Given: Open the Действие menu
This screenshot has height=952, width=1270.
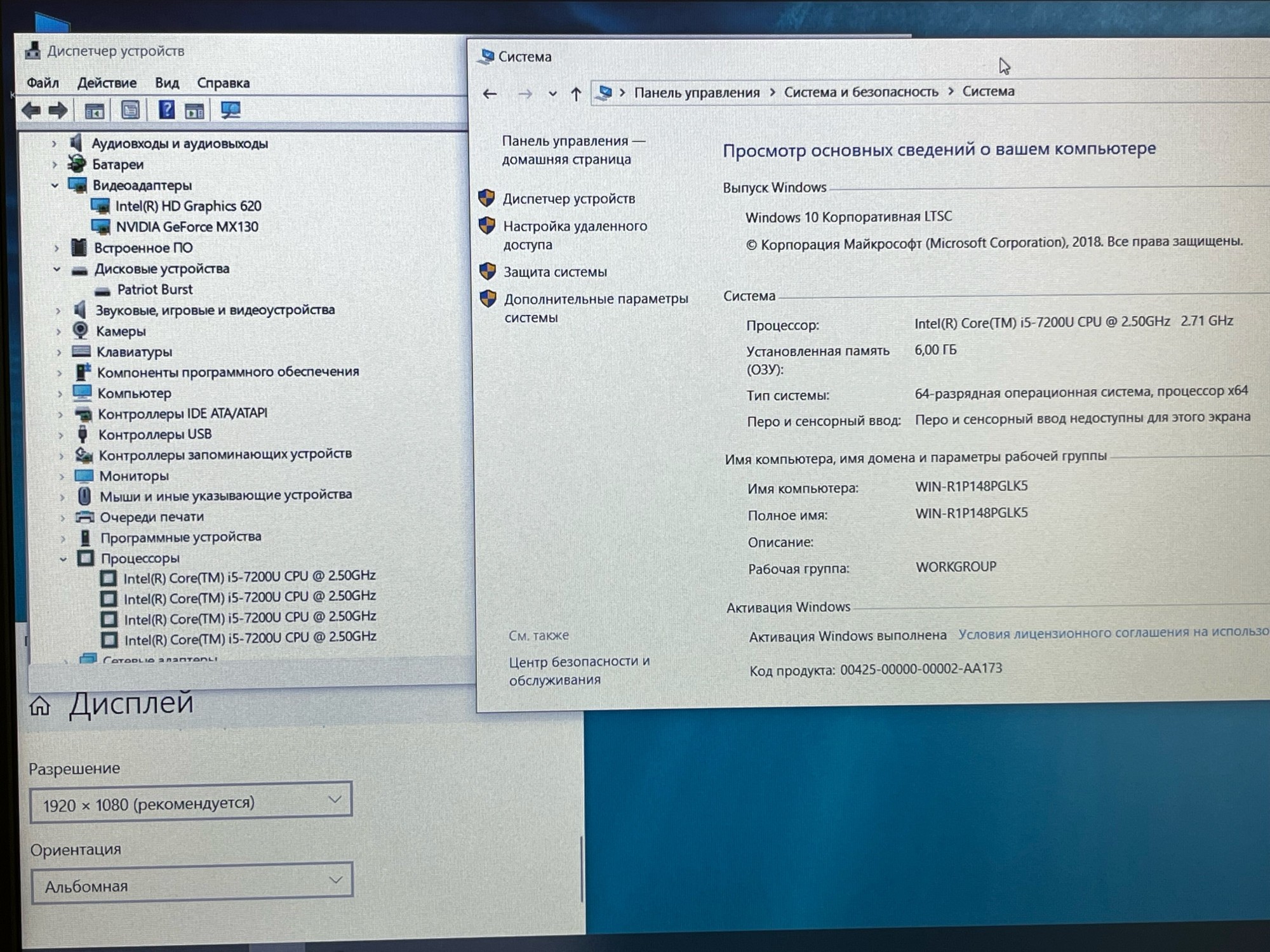Looking at the screenshot, I should [107, 83].
